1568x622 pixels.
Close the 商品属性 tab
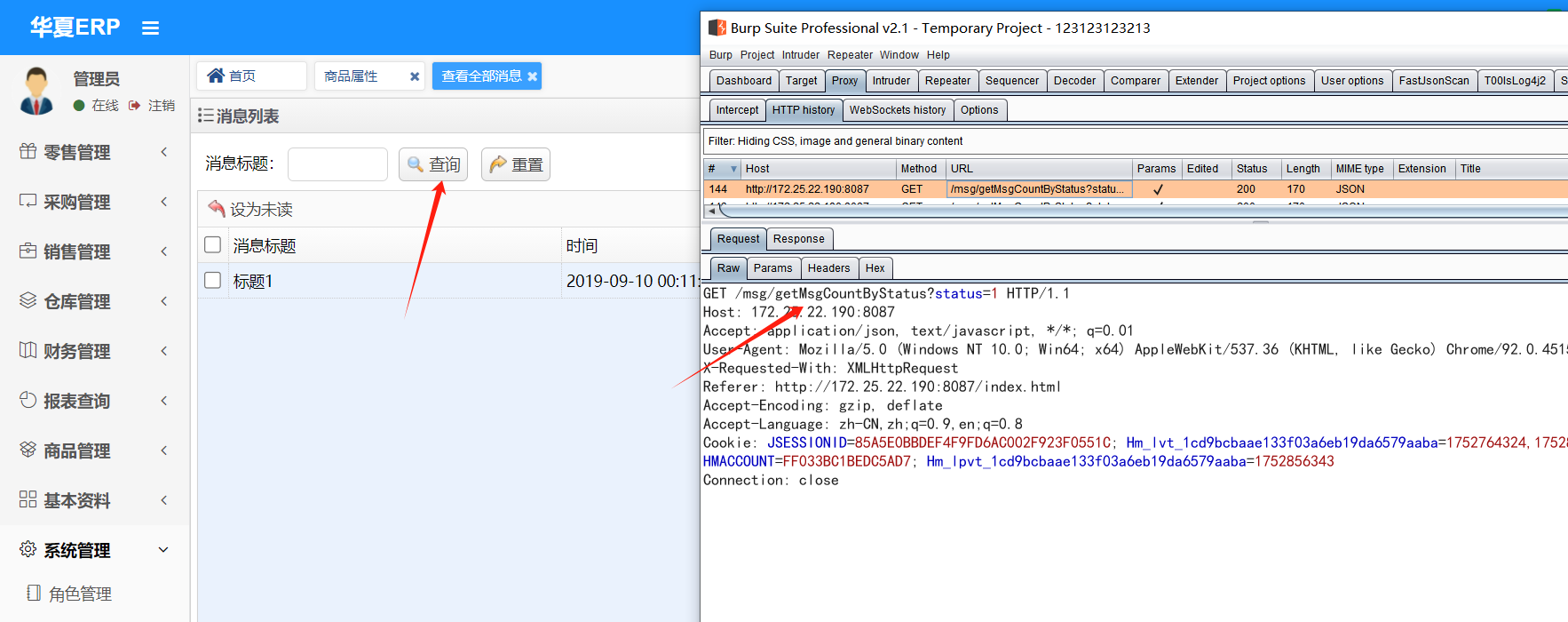pyautogui.click(x=415, y=77)
